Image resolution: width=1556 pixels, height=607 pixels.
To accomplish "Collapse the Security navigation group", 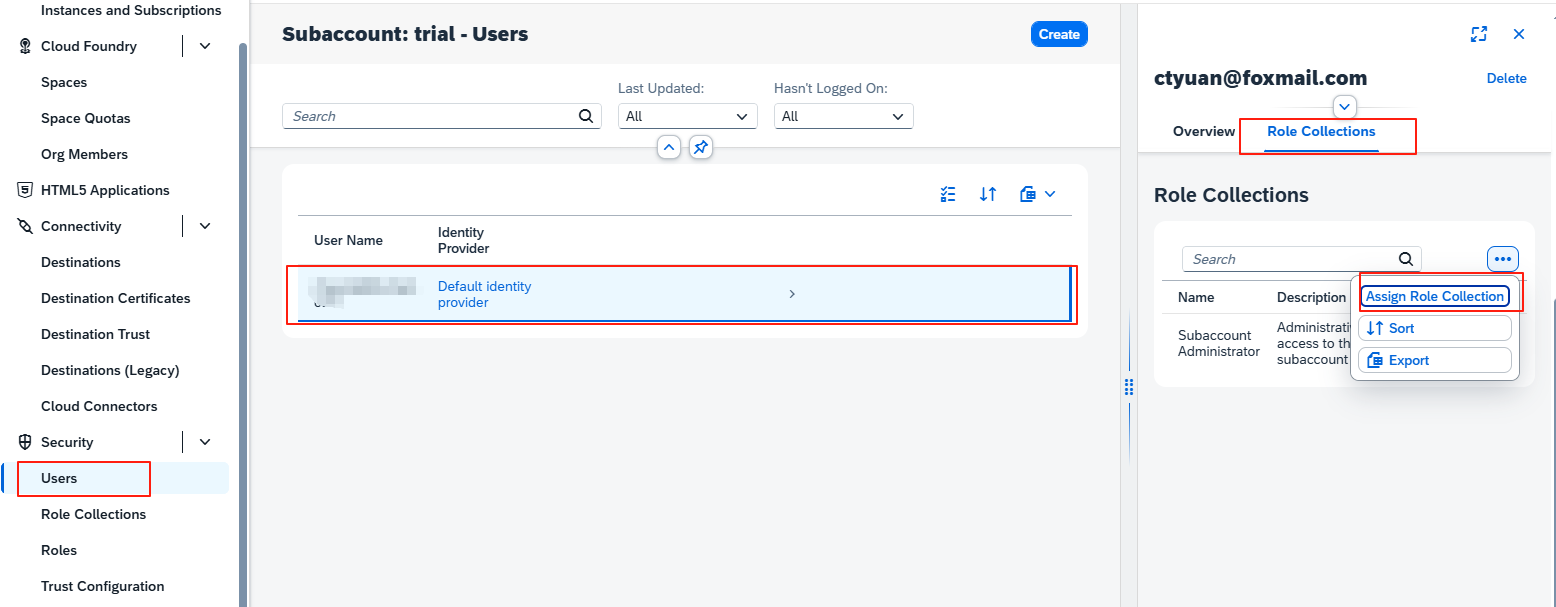I will (205, 442).
